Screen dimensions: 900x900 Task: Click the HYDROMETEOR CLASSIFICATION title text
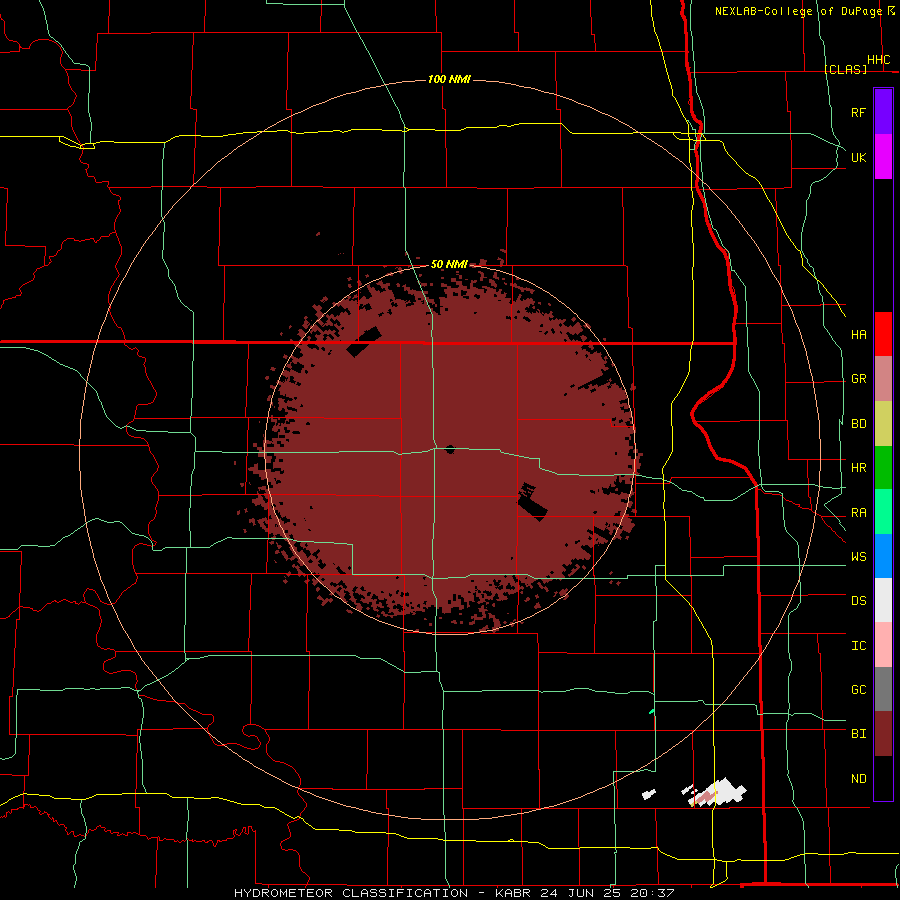(351, 893)
